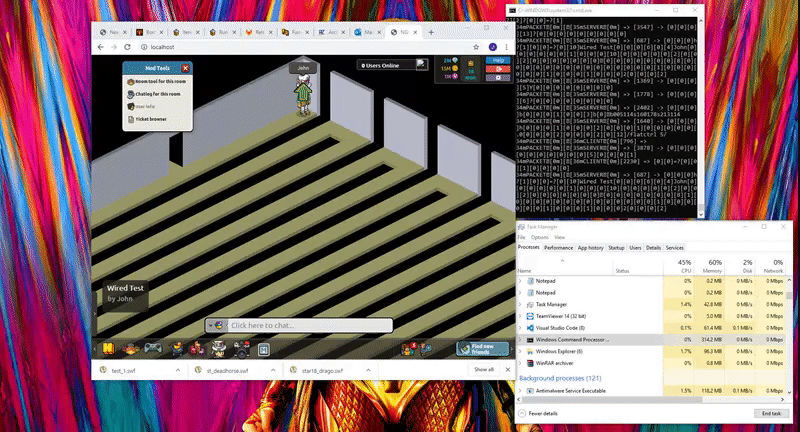Image resolution: width=800 pixels, height=432 pixels.
Task: Click John's avatar in the room
Action: [303, 94]
